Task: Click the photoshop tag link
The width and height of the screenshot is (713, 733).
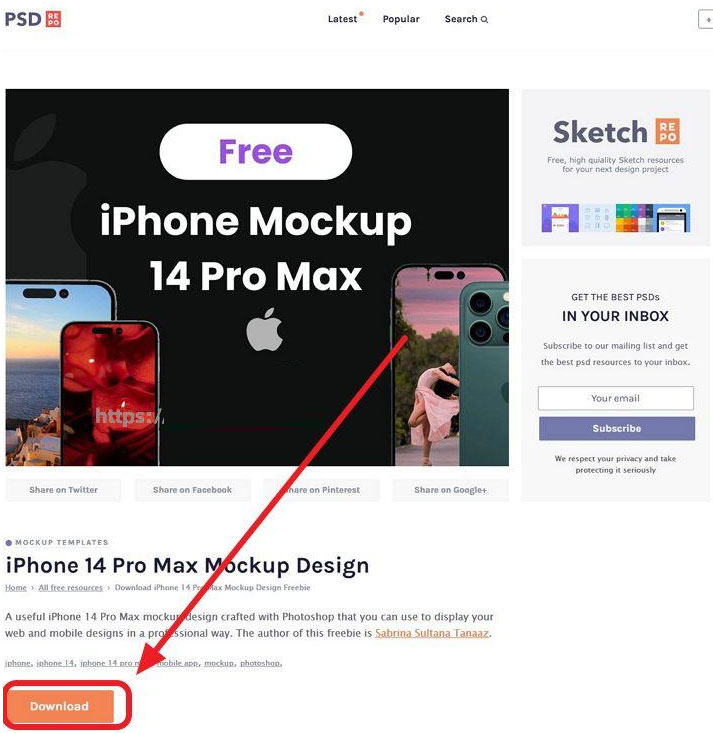Action: 260,663
